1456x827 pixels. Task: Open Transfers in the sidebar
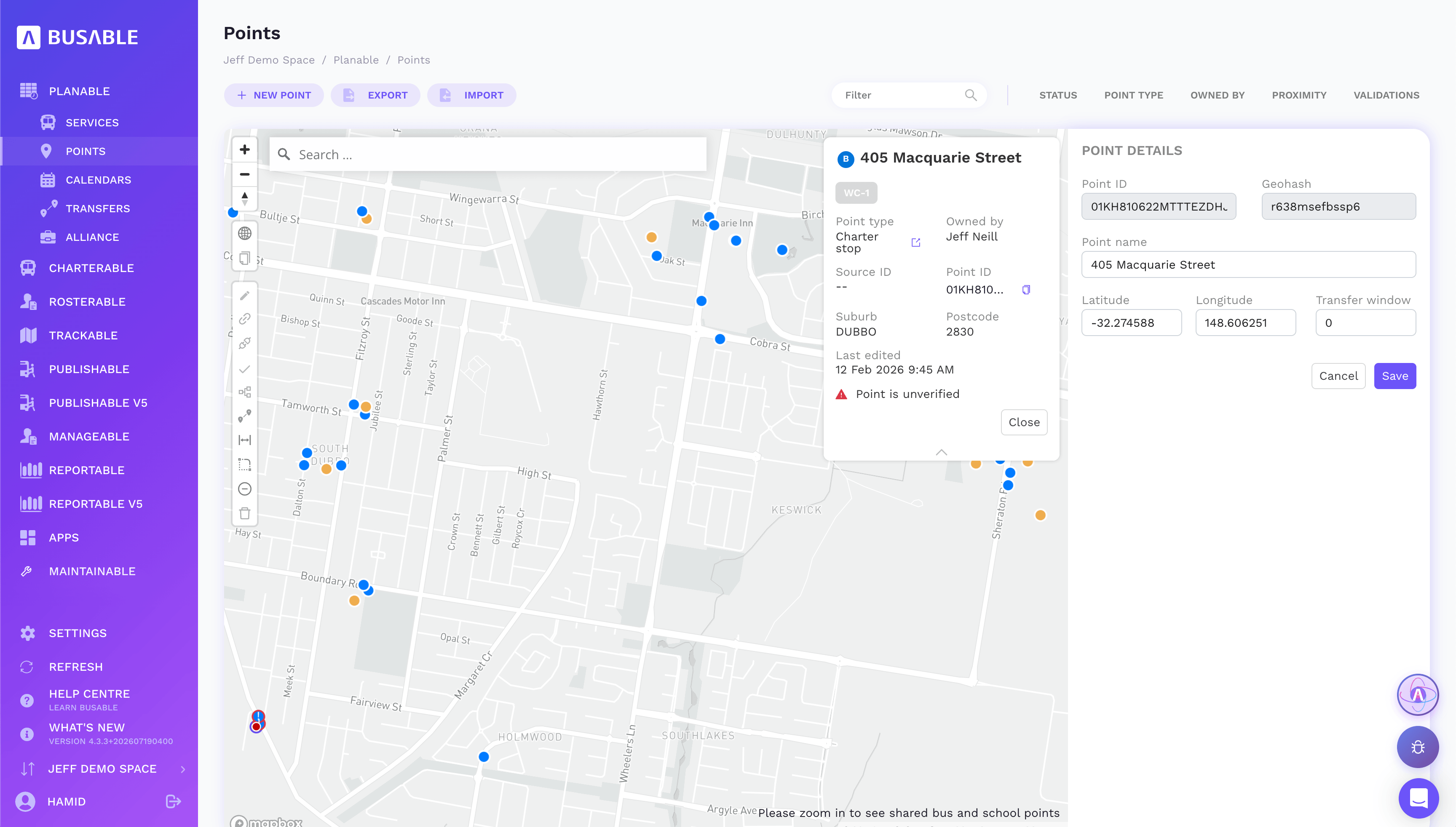tap(98, 208)
